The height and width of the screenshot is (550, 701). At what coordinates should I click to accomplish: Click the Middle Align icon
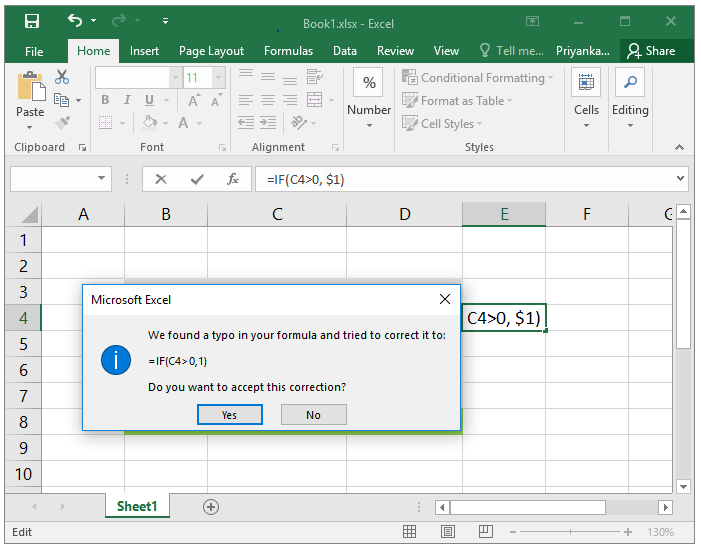[x=268, y=78]
